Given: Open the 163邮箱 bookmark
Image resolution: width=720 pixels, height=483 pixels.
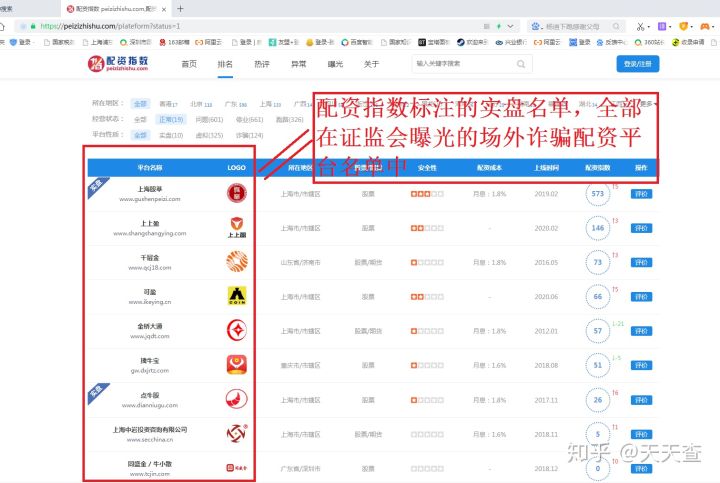Looking at the screenshot, I should pos(174,42).
